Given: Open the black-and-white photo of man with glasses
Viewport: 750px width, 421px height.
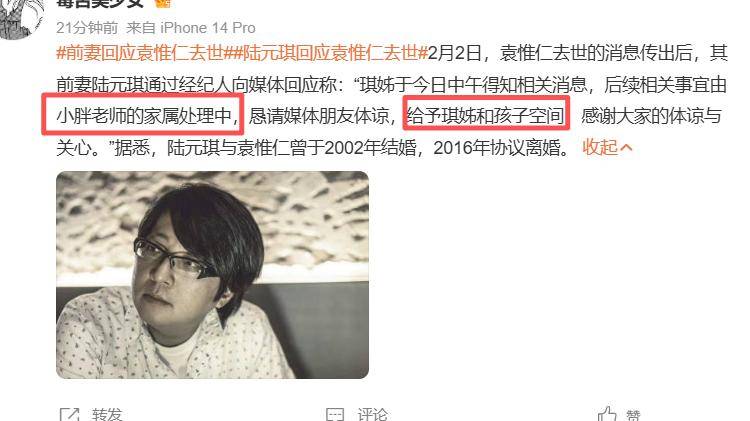Looking at the screenshot, I should tap(212, 275).
